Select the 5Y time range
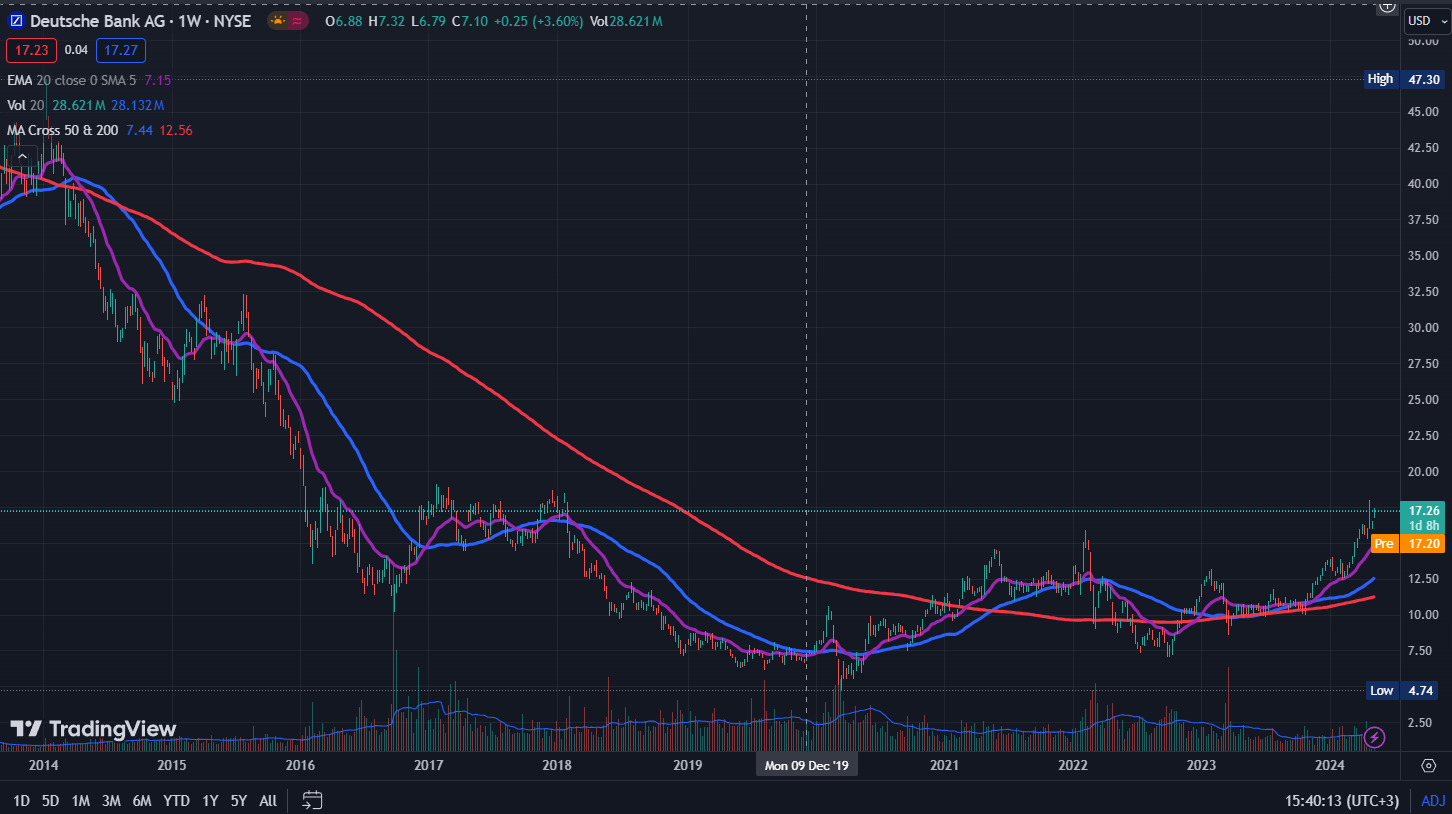The image size is (1452, 814). tap(239, 800)
